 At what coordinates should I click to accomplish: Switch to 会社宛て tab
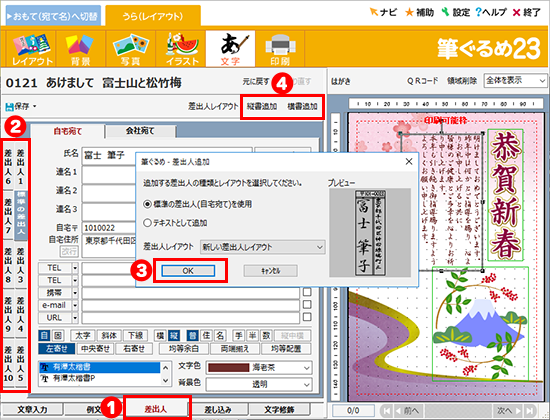coord(140,131)
